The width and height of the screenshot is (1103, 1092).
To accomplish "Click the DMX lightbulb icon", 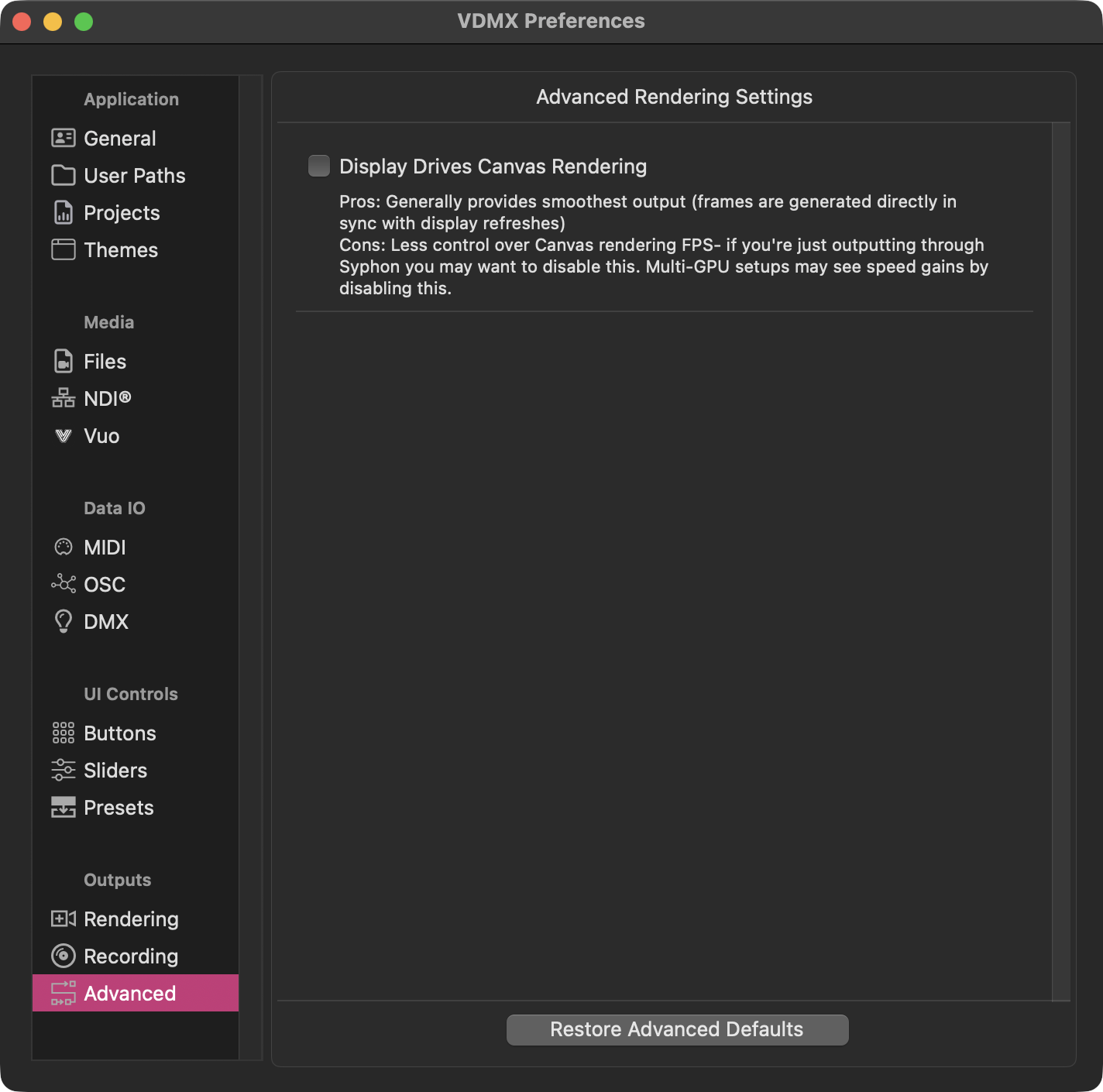I will click(x=63, y=621).
